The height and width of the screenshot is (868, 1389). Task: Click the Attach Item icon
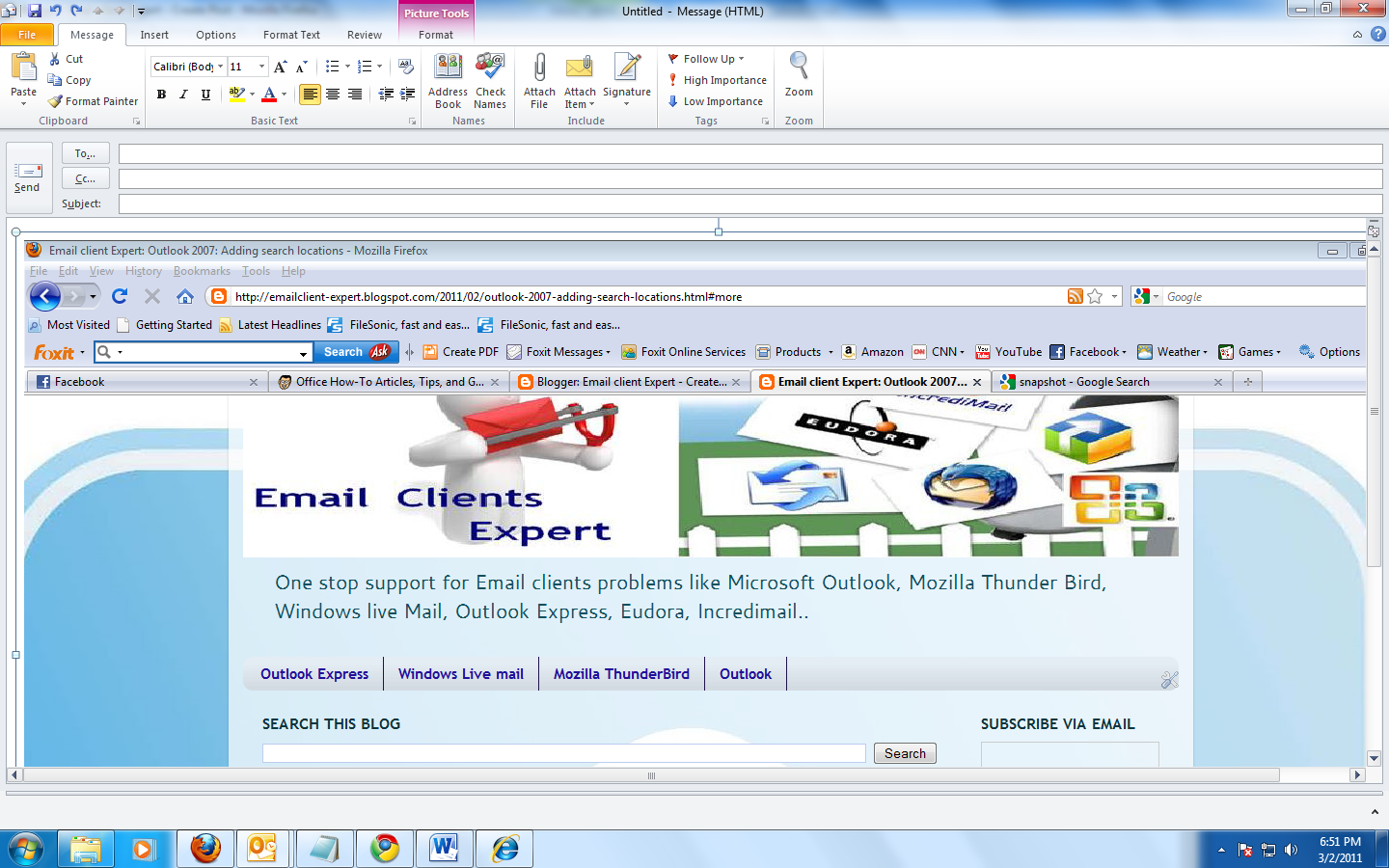tap(580, 67)
